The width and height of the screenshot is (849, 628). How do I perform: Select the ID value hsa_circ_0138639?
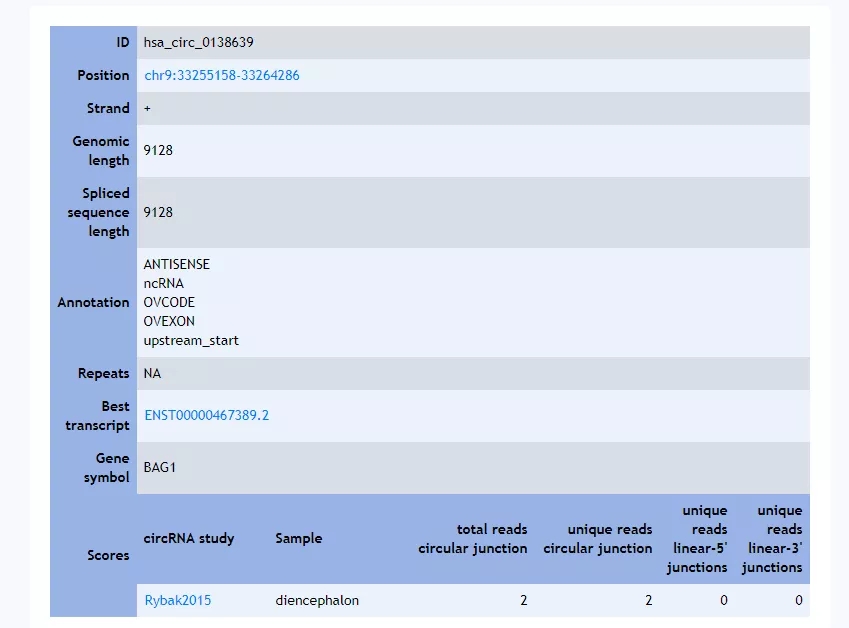coord(198,42)
